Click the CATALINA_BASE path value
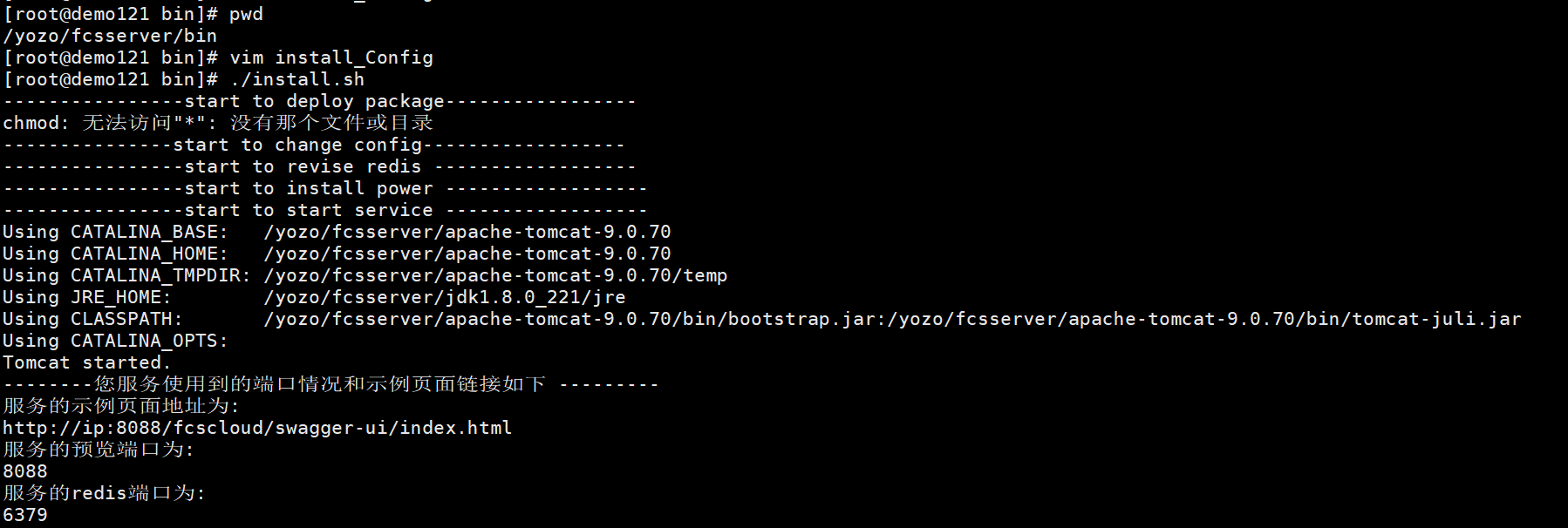 coord(467,232)
